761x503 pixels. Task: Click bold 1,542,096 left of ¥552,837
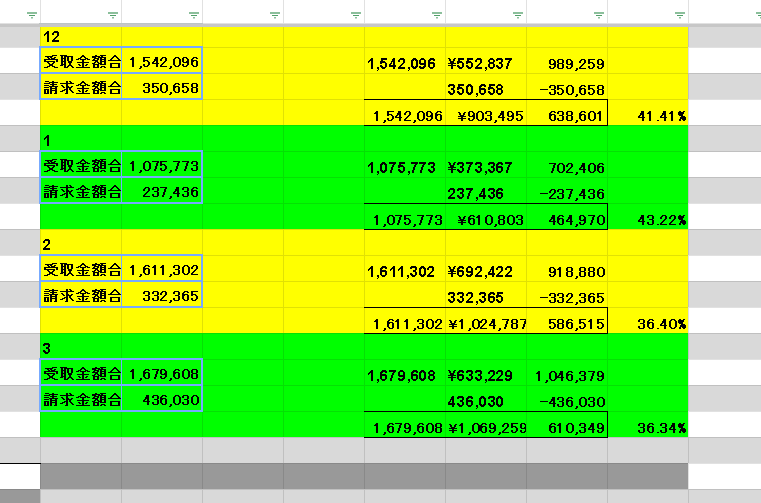coord(405,63)
